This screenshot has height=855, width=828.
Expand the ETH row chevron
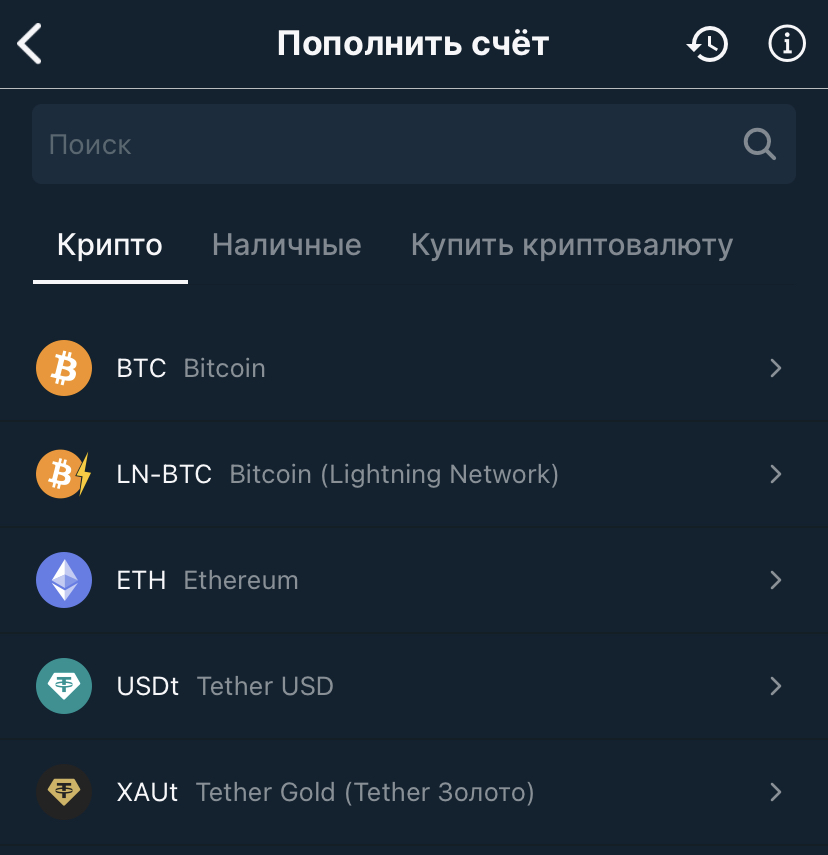776,580
